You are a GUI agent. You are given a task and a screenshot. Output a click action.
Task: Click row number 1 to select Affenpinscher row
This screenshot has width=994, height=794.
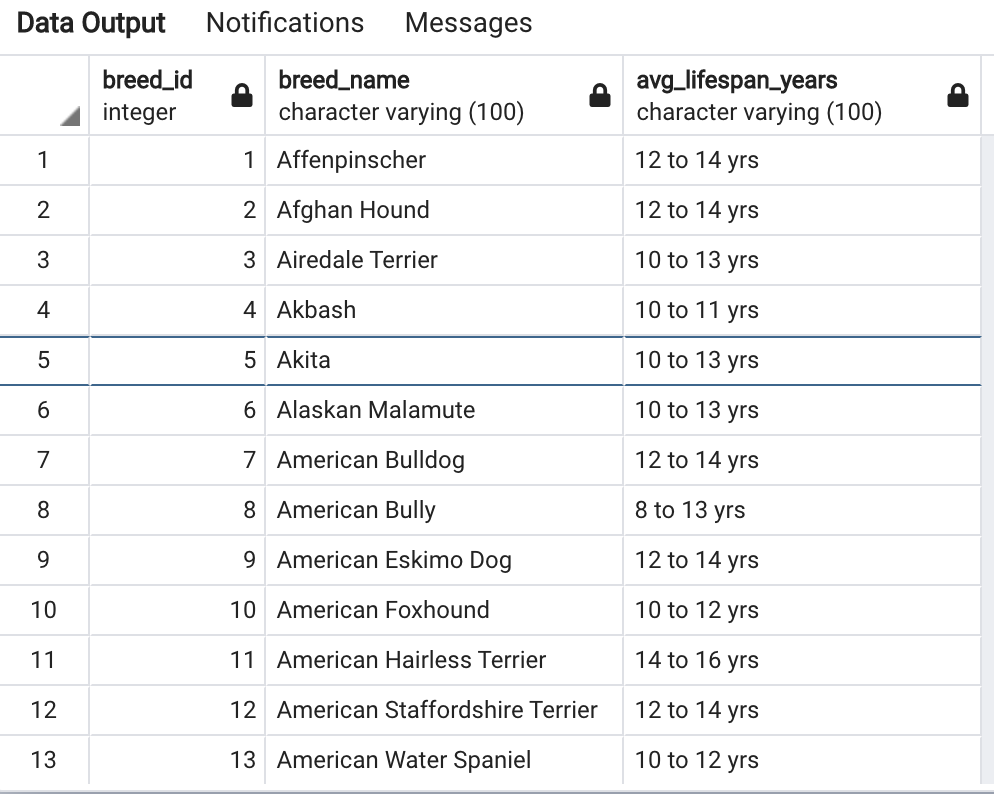click(x=44, y=160)
